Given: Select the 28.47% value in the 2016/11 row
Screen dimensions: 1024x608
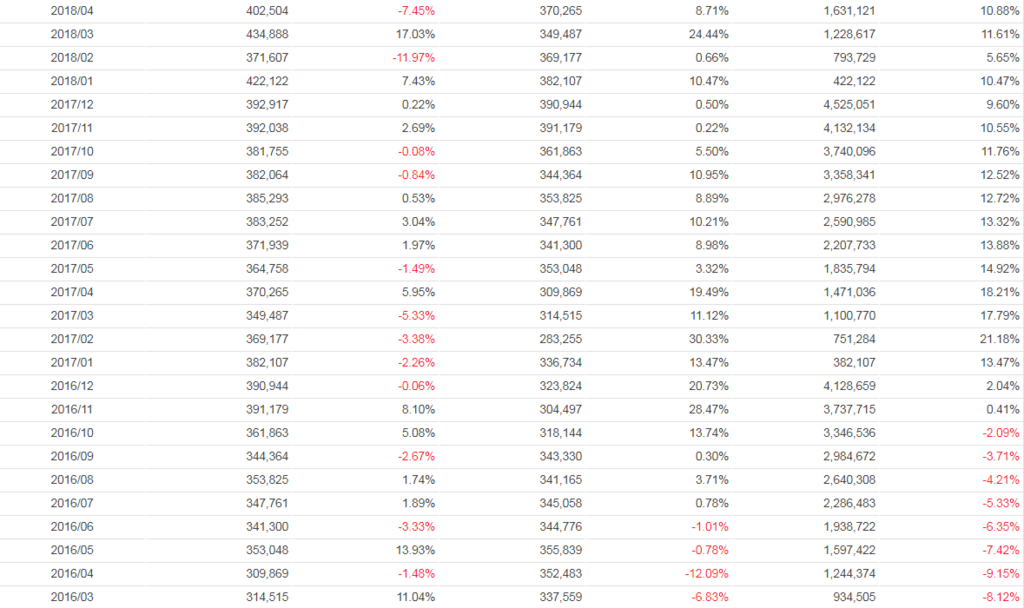Looking at the screenshot, I should coord(708,410).
